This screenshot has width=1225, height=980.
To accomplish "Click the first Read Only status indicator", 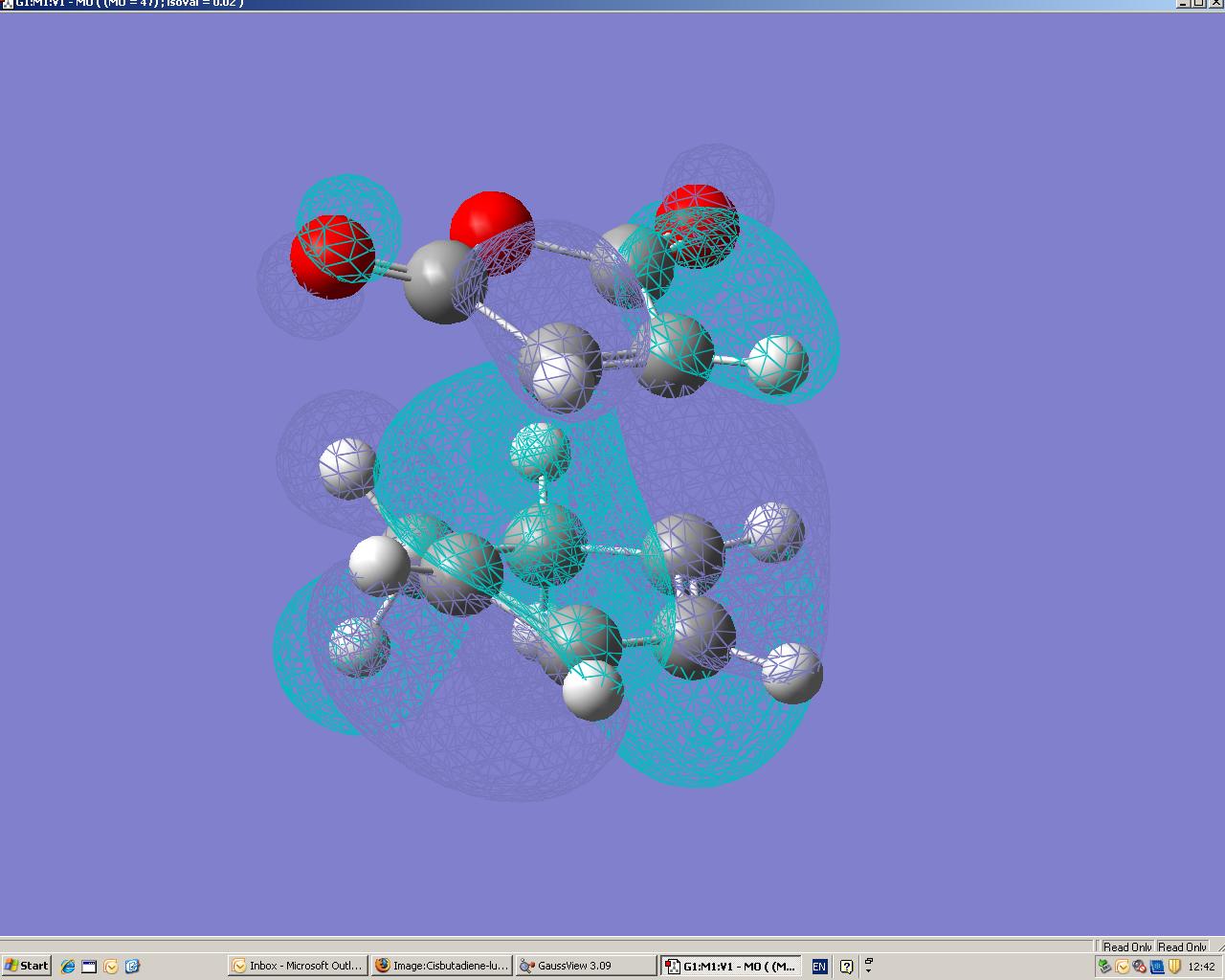I will point(1127,947).
